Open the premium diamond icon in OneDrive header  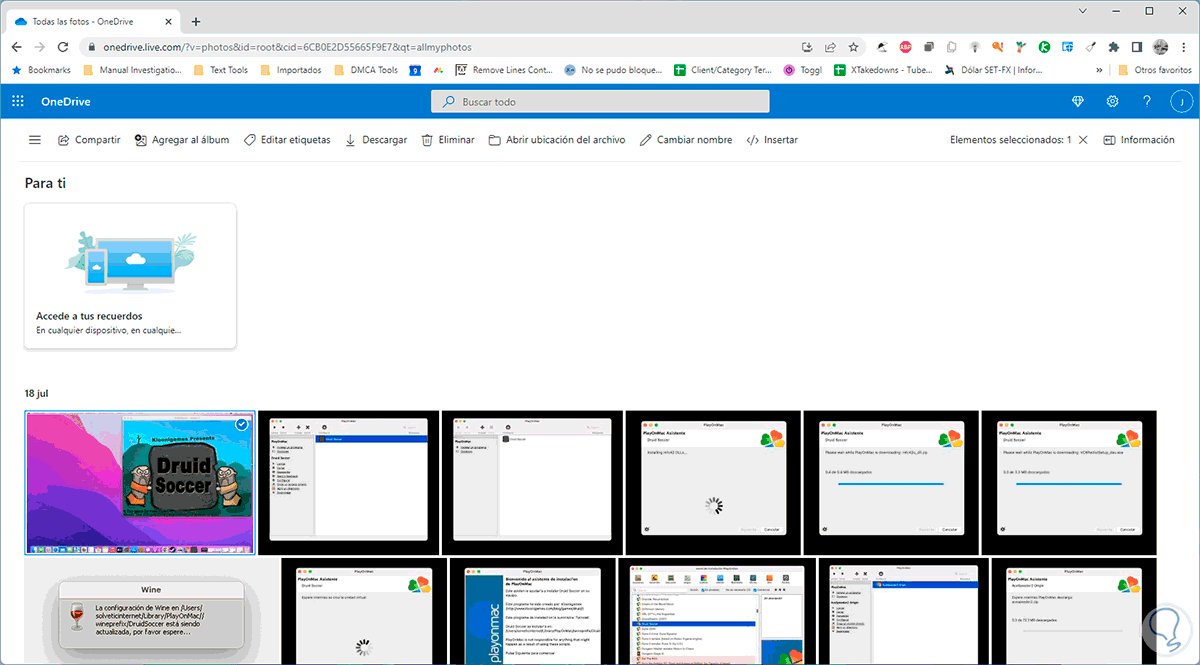tap(1077, 102)
